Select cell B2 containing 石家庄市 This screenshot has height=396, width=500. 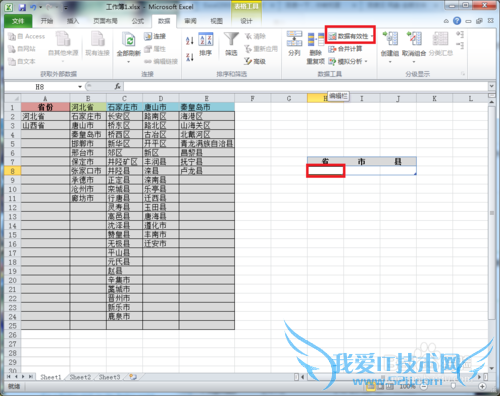88,116
